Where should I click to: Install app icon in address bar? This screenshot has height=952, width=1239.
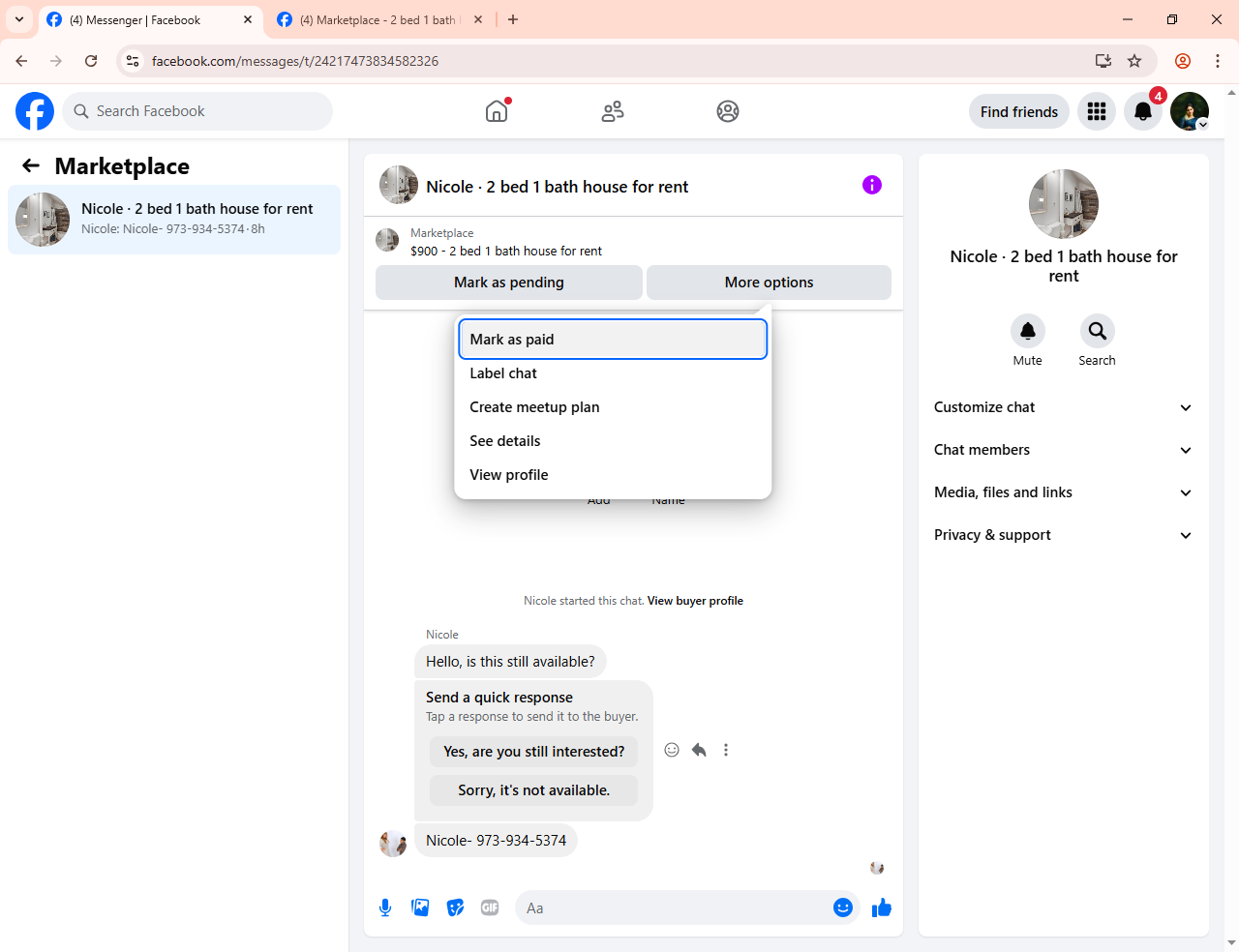click(x=1103, y=61)
